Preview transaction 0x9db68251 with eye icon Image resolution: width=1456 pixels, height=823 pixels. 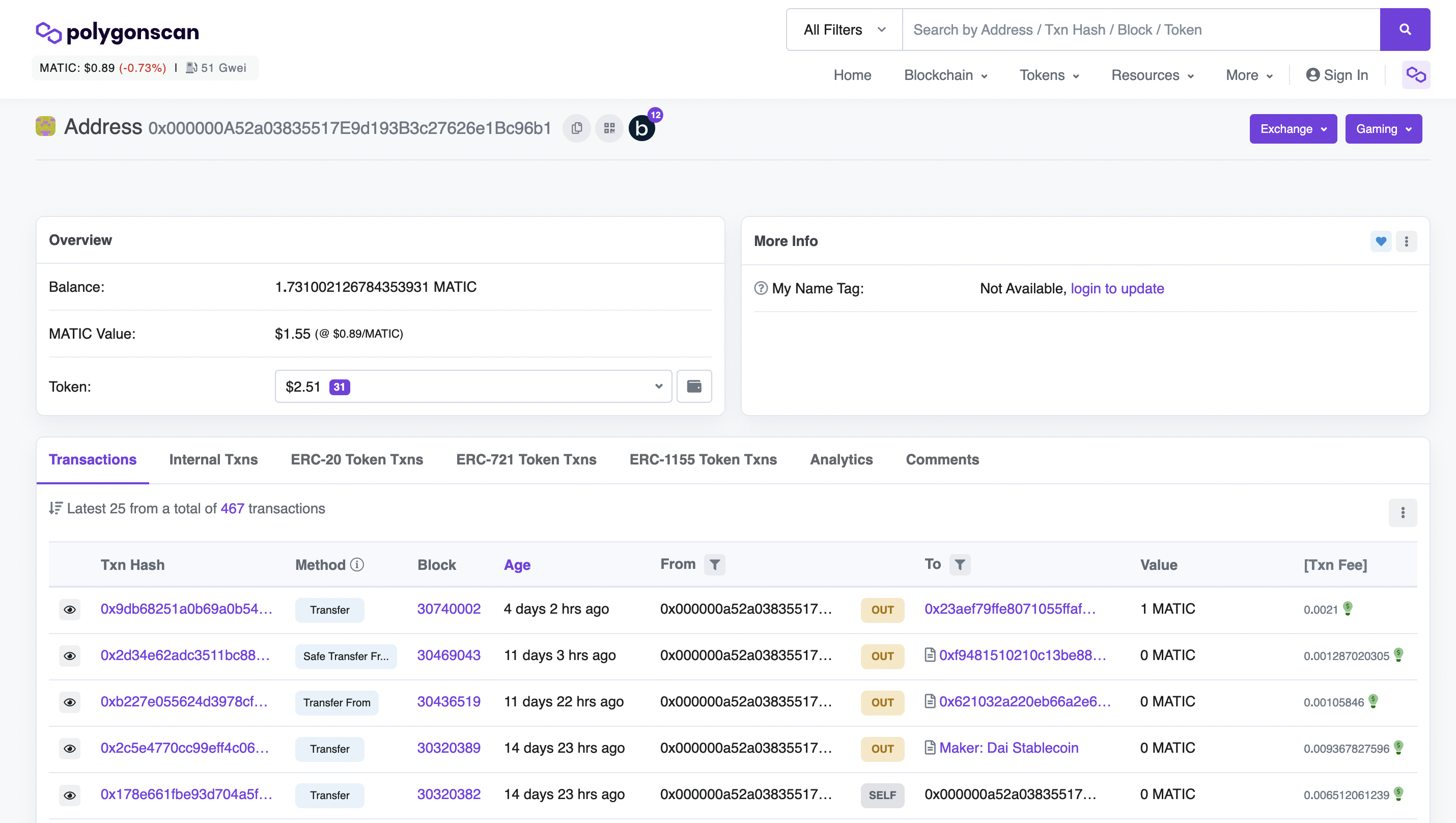(70, 609)
